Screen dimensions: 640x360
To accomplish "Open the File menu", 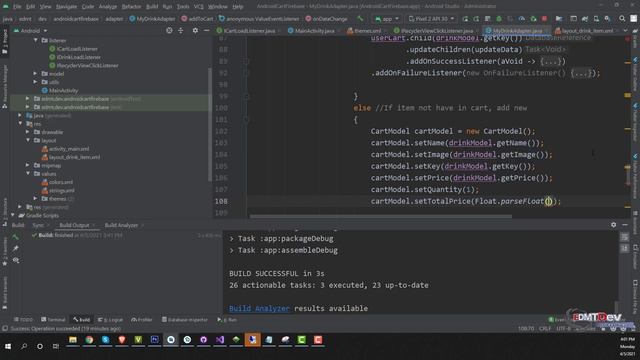I will [17, 7].
